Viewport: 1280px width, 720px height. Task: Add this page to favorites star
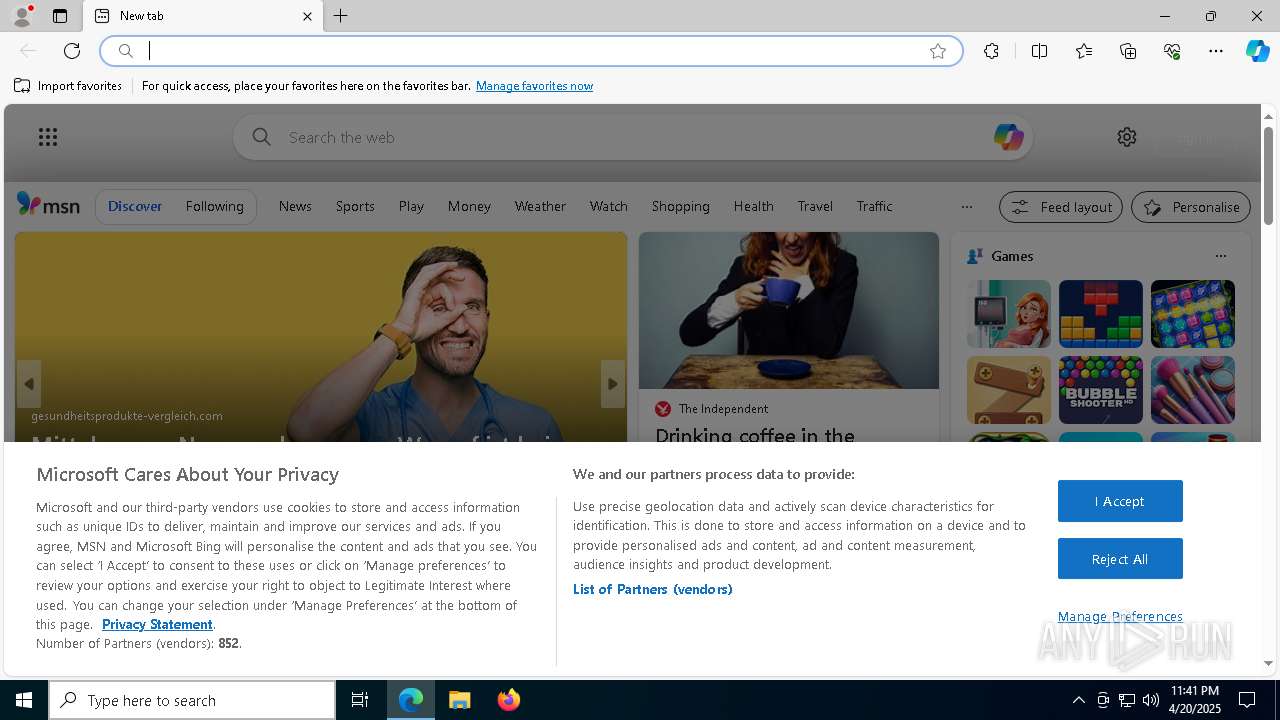938,51
